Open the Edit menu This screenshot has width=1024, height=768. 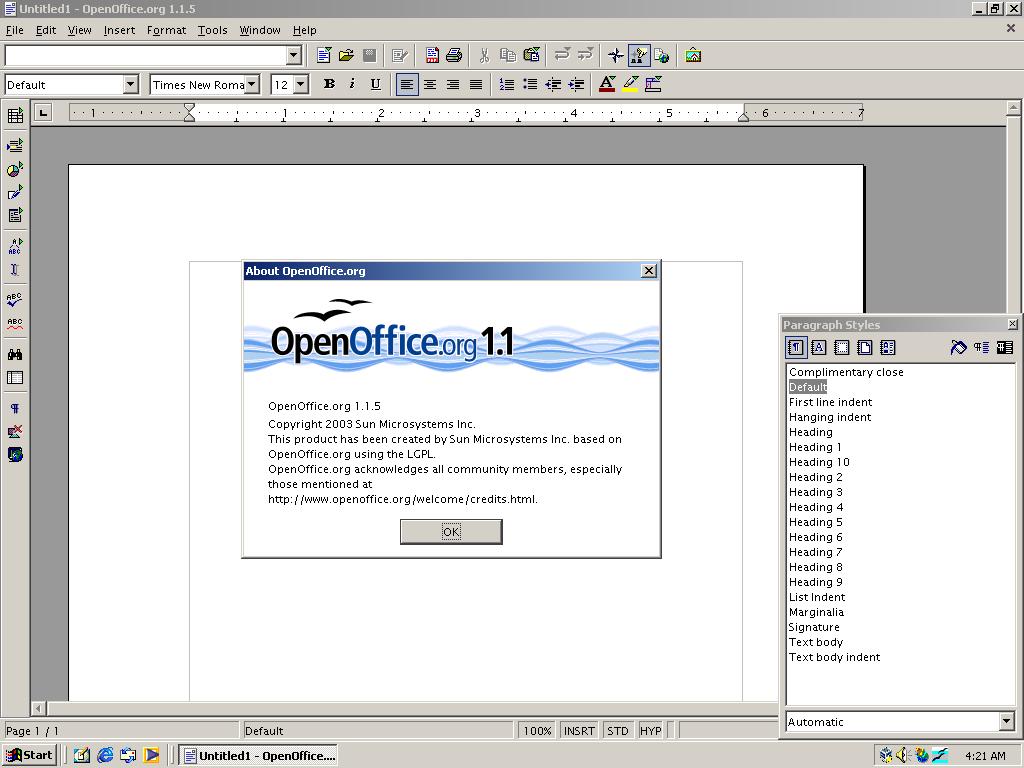[46, 30]
